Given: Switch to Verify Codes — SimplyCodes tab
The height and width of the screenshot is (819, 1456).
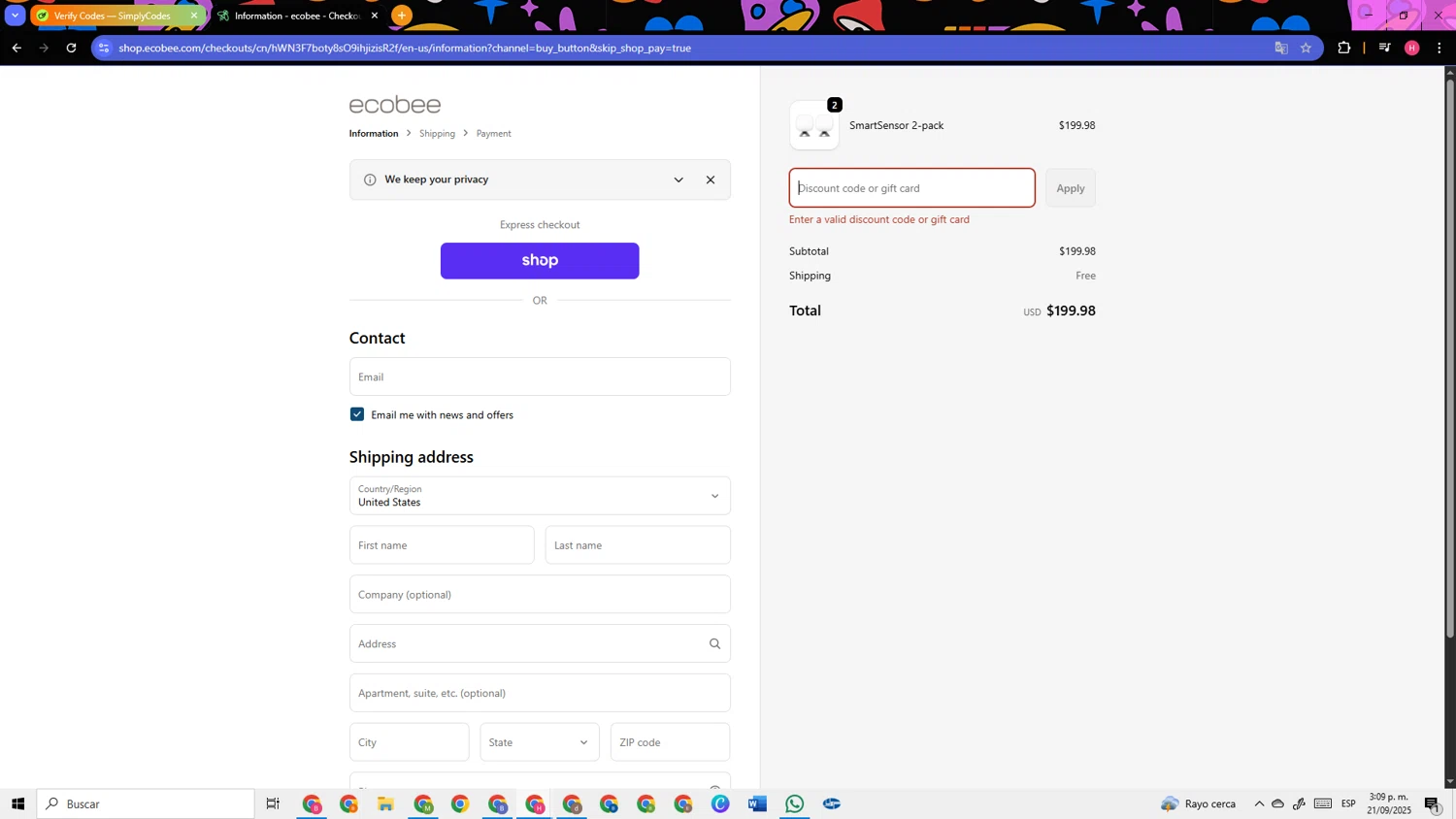Looking at the screenshot, I should pos(115,16).
